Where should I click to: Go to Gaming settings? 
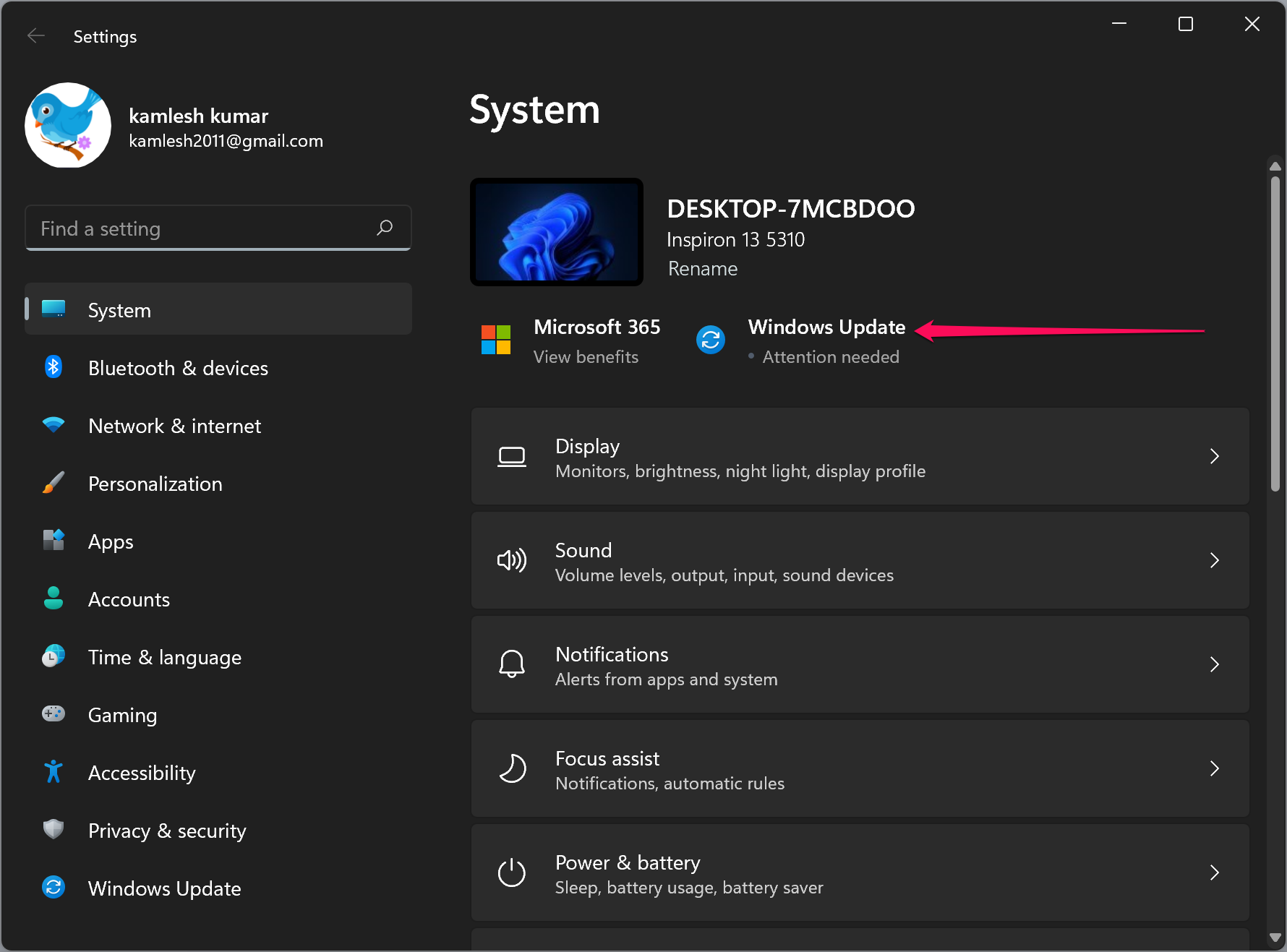[218, 714]
